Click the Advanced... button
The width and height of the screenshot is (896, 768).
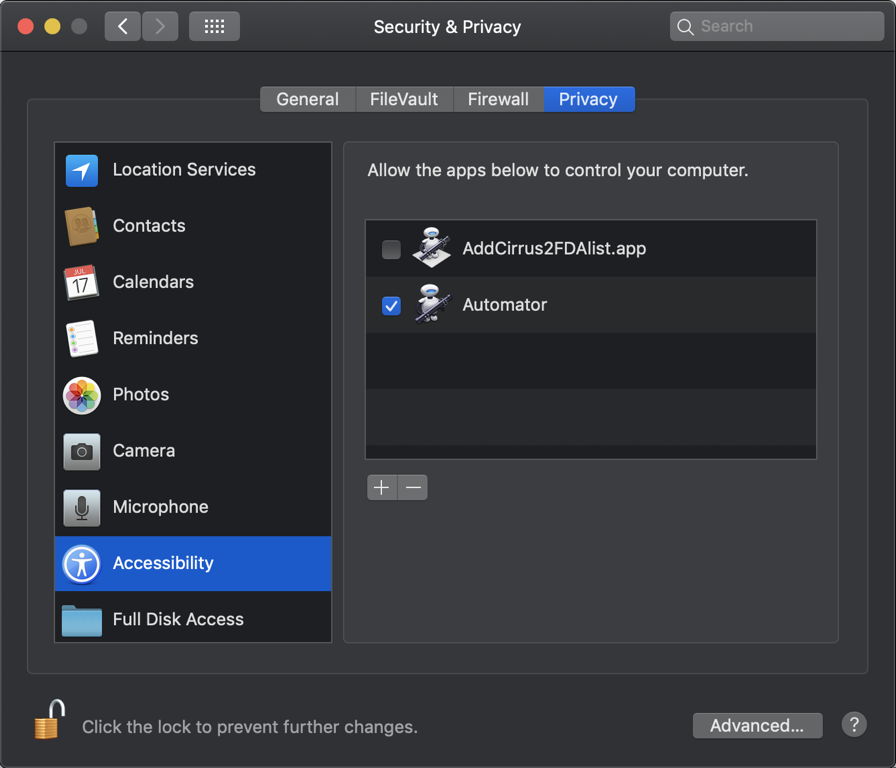point(757,726)
